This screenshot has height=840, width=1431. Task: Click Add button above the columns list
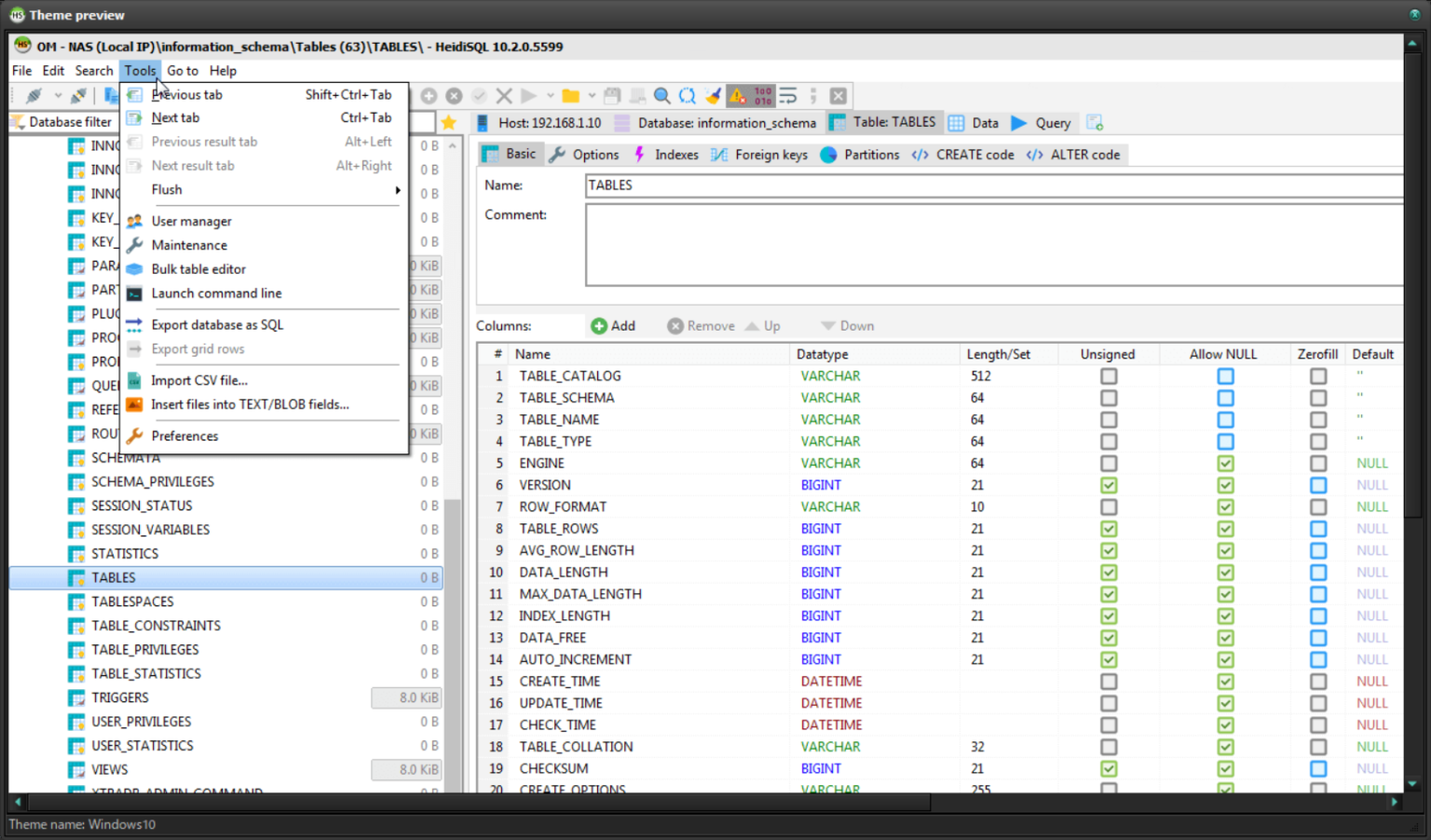click(x=613, y=326)
